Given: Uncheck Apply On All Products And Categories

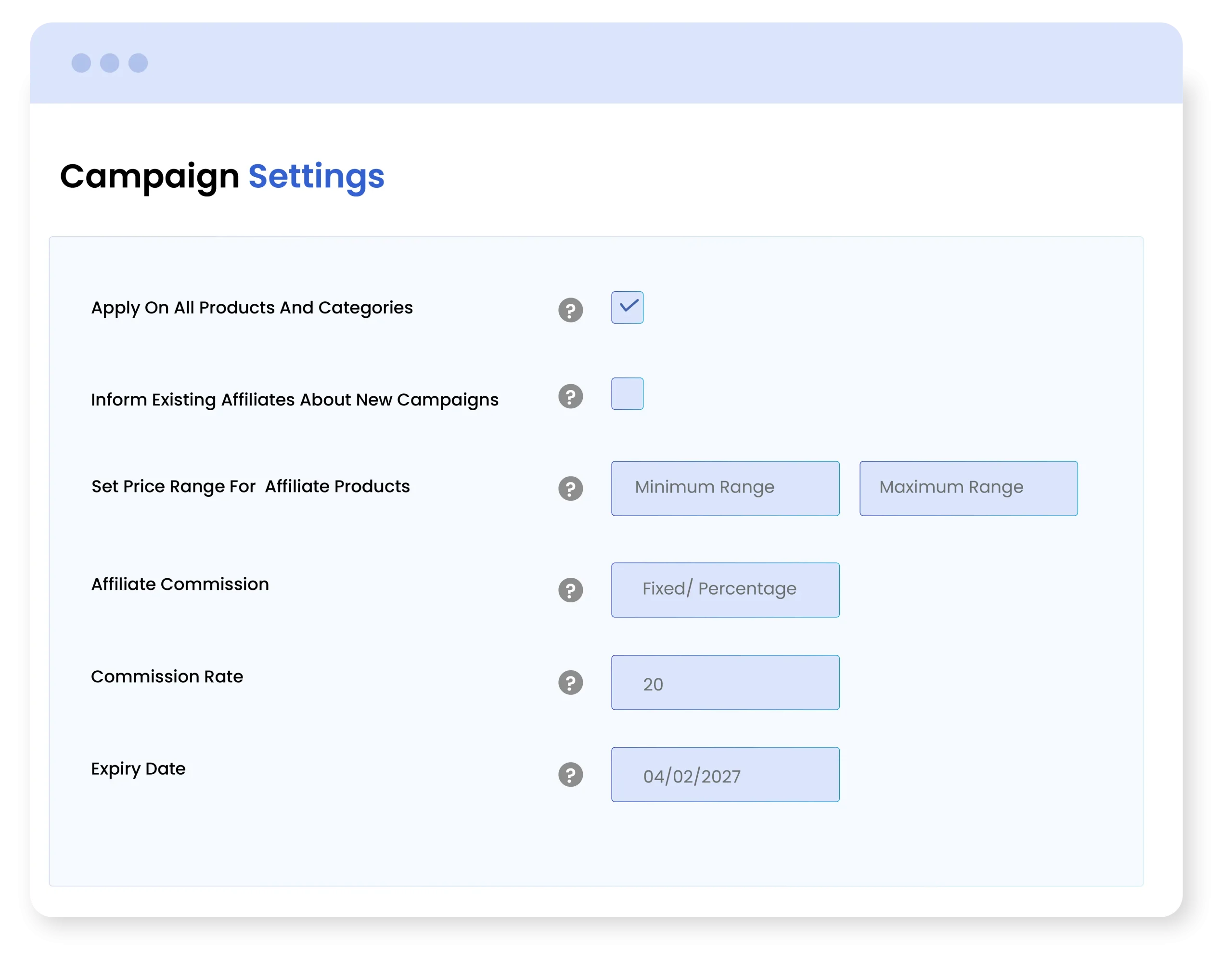Looking at the screenshot, I should click(627, 307).
